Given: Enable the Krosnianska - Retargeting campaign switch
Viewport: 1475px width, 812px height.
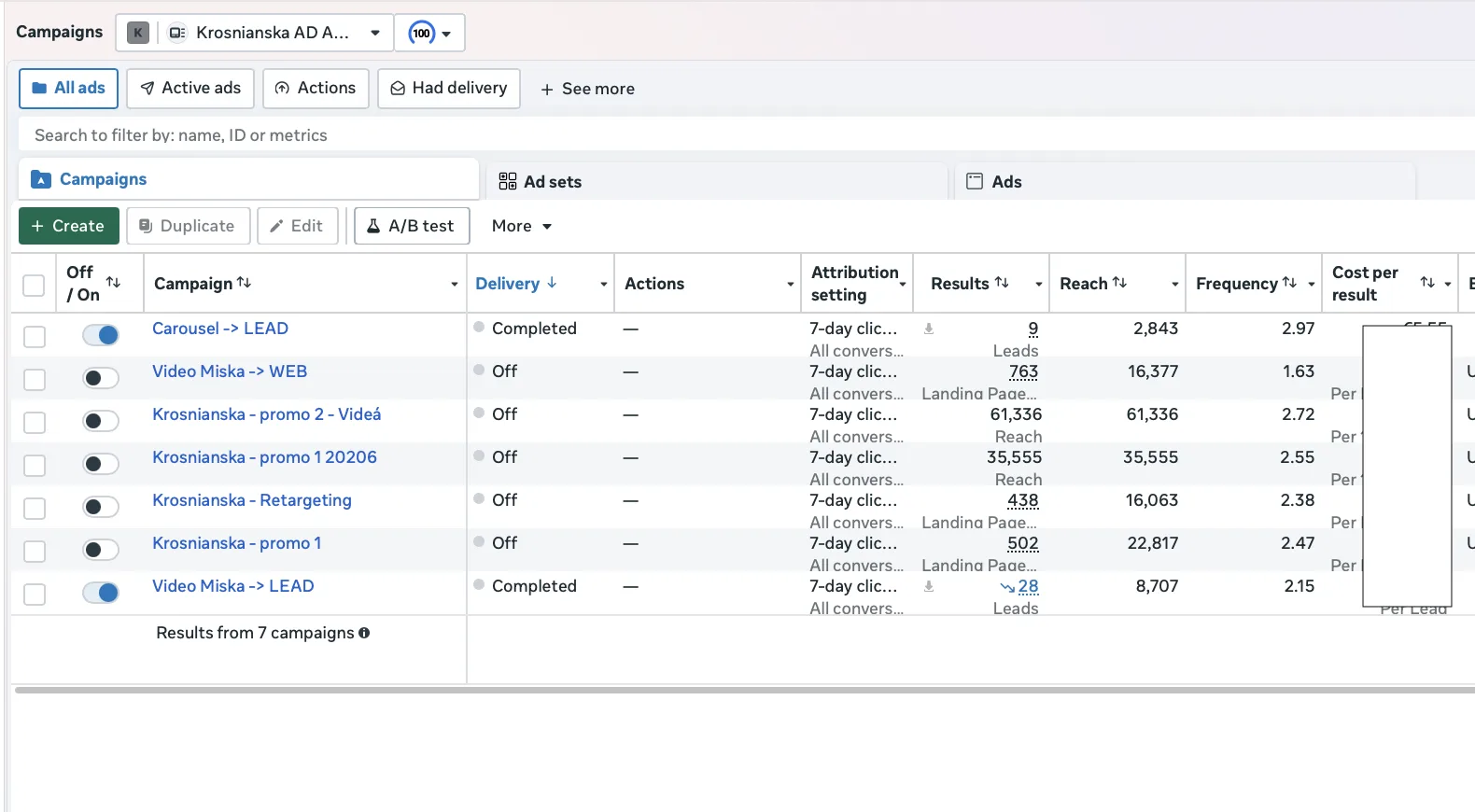Looking at the screenshot, I should tap(101, 507).
